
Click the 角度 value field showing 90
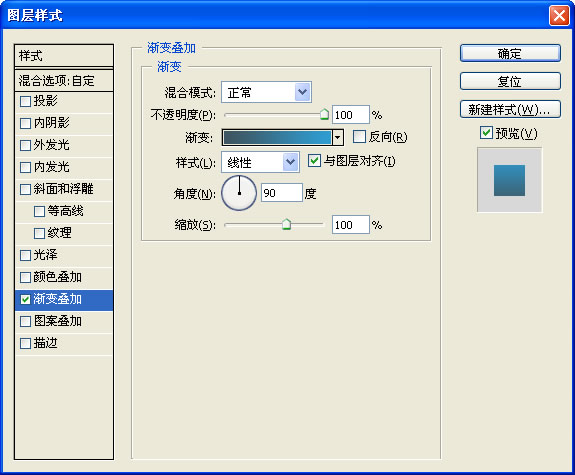(282, 193)
